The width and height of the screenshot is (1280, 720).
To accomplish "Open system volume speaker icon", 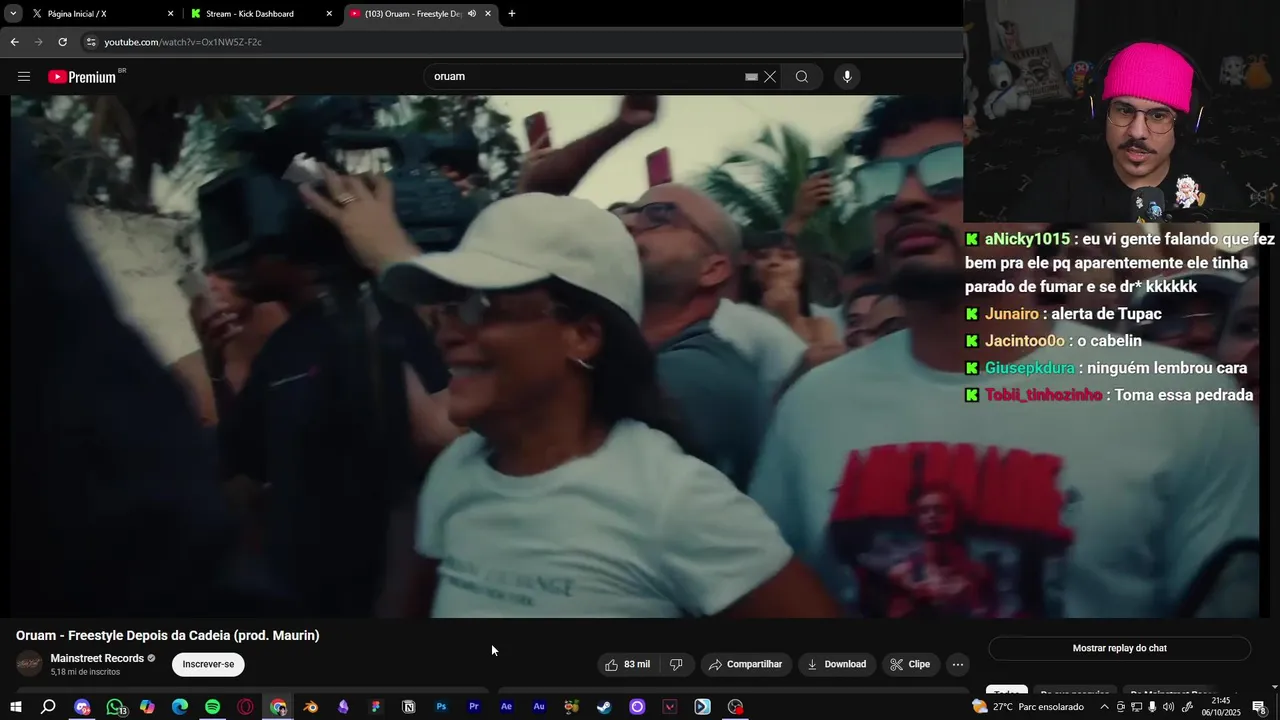I will click(x=1169, y=707).
